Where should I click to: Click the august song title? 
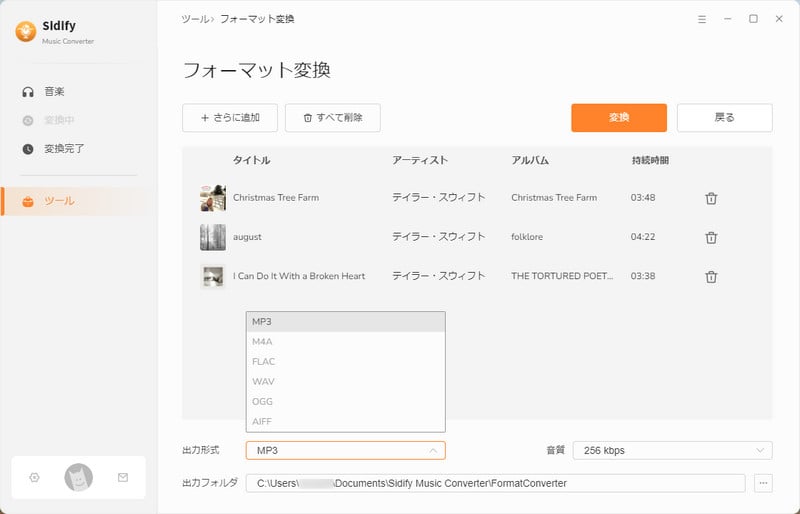coord(247,237)
